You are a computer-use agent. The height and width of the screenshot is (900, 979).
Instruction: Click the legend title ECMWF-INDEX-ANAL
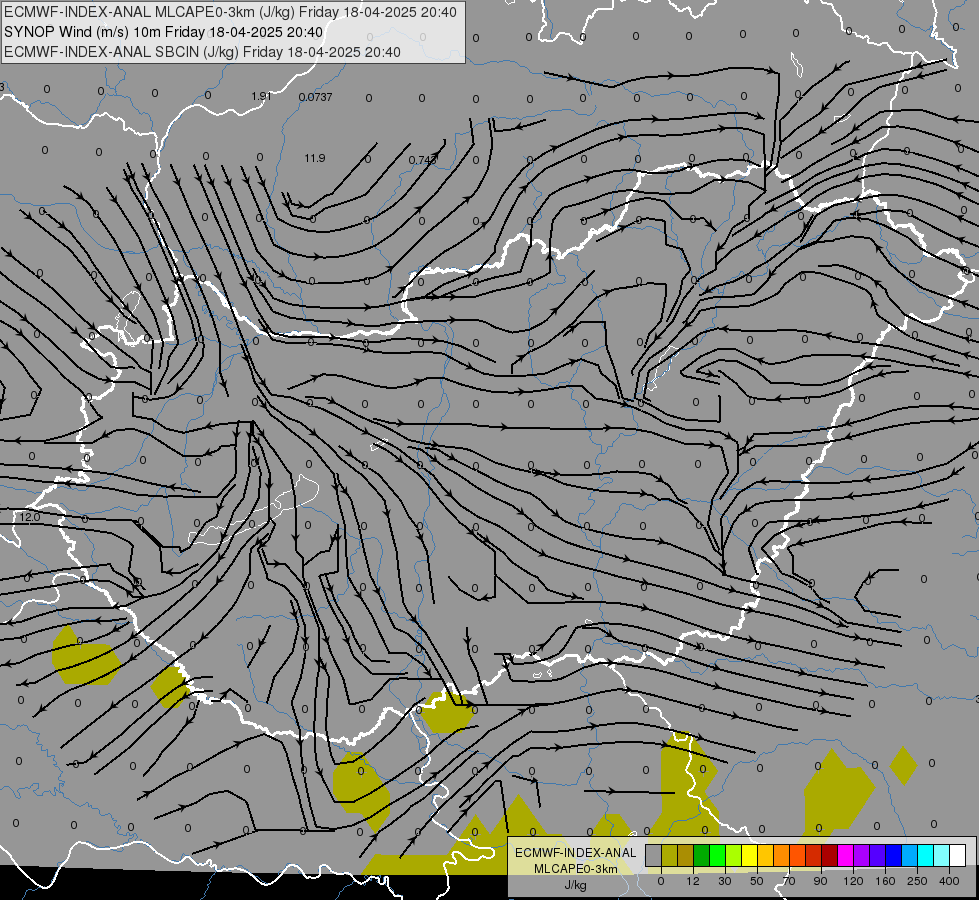[576, 853]
